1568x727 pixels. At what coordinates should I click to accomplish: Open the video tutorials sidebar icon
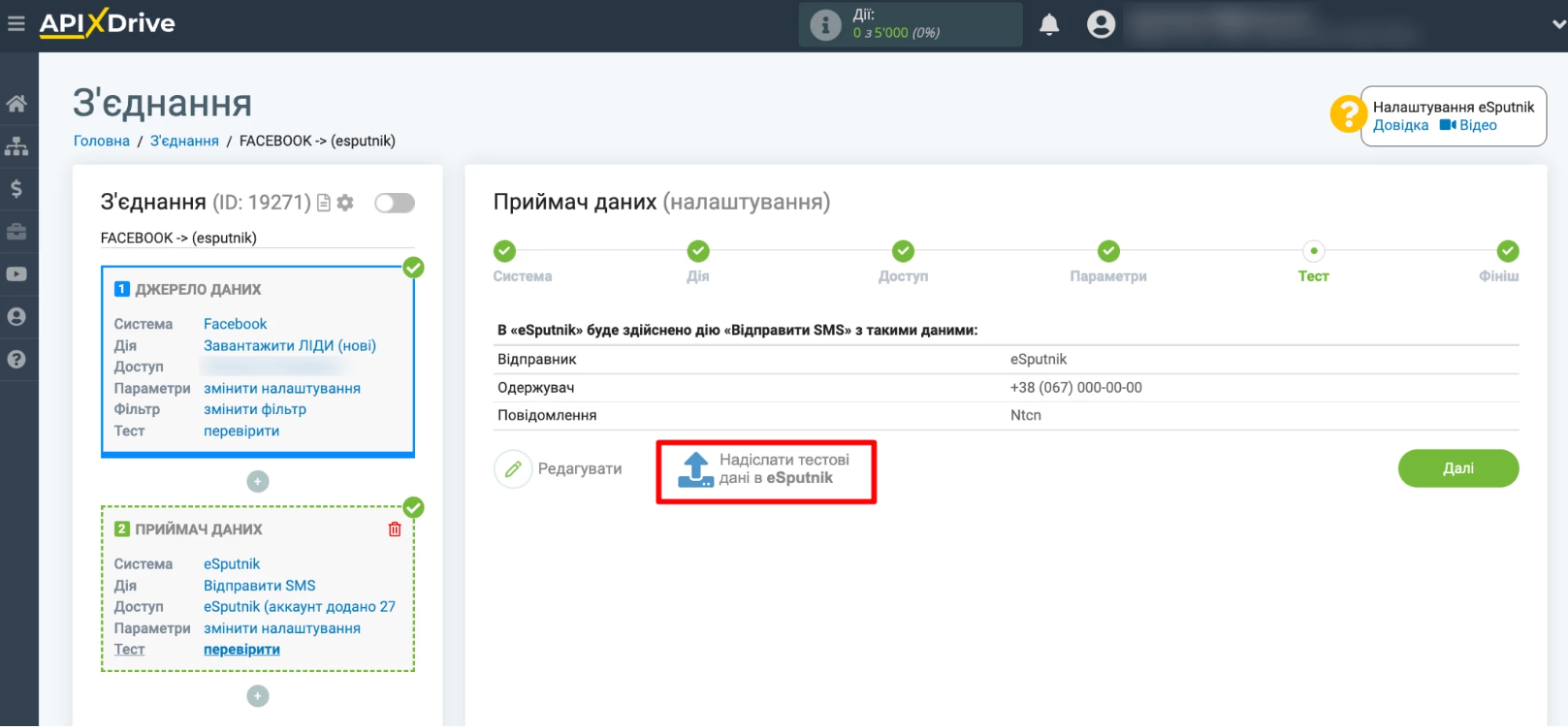pos(16,274)
